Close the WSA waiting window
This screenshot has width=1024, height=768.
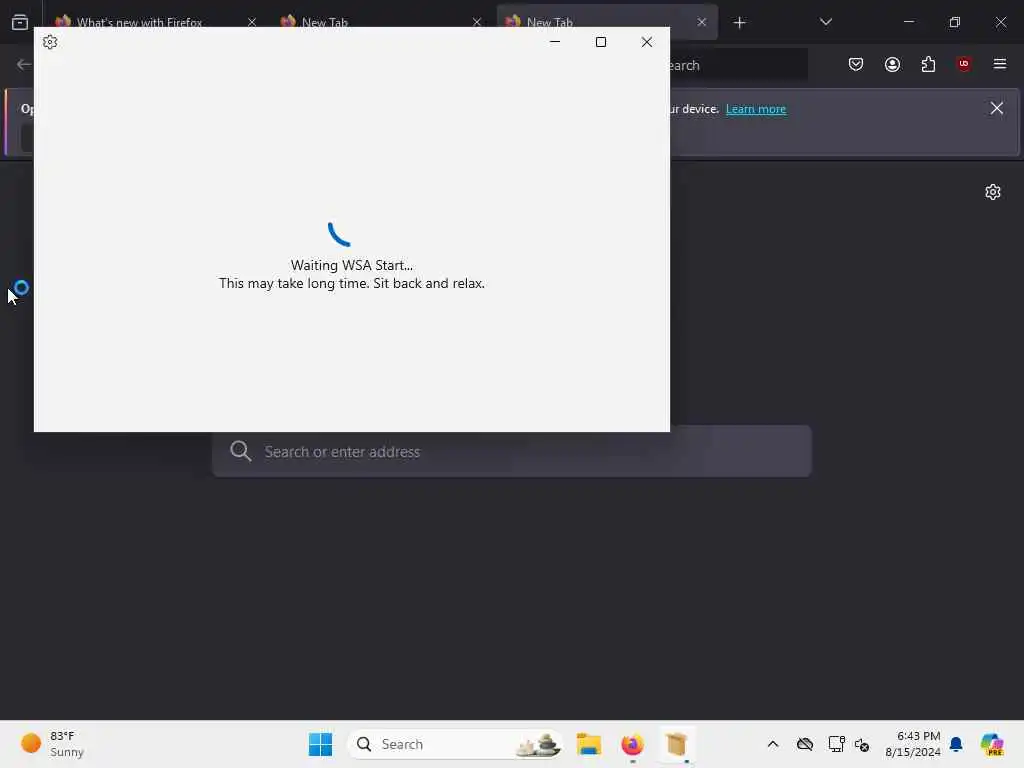click(647, 42)
